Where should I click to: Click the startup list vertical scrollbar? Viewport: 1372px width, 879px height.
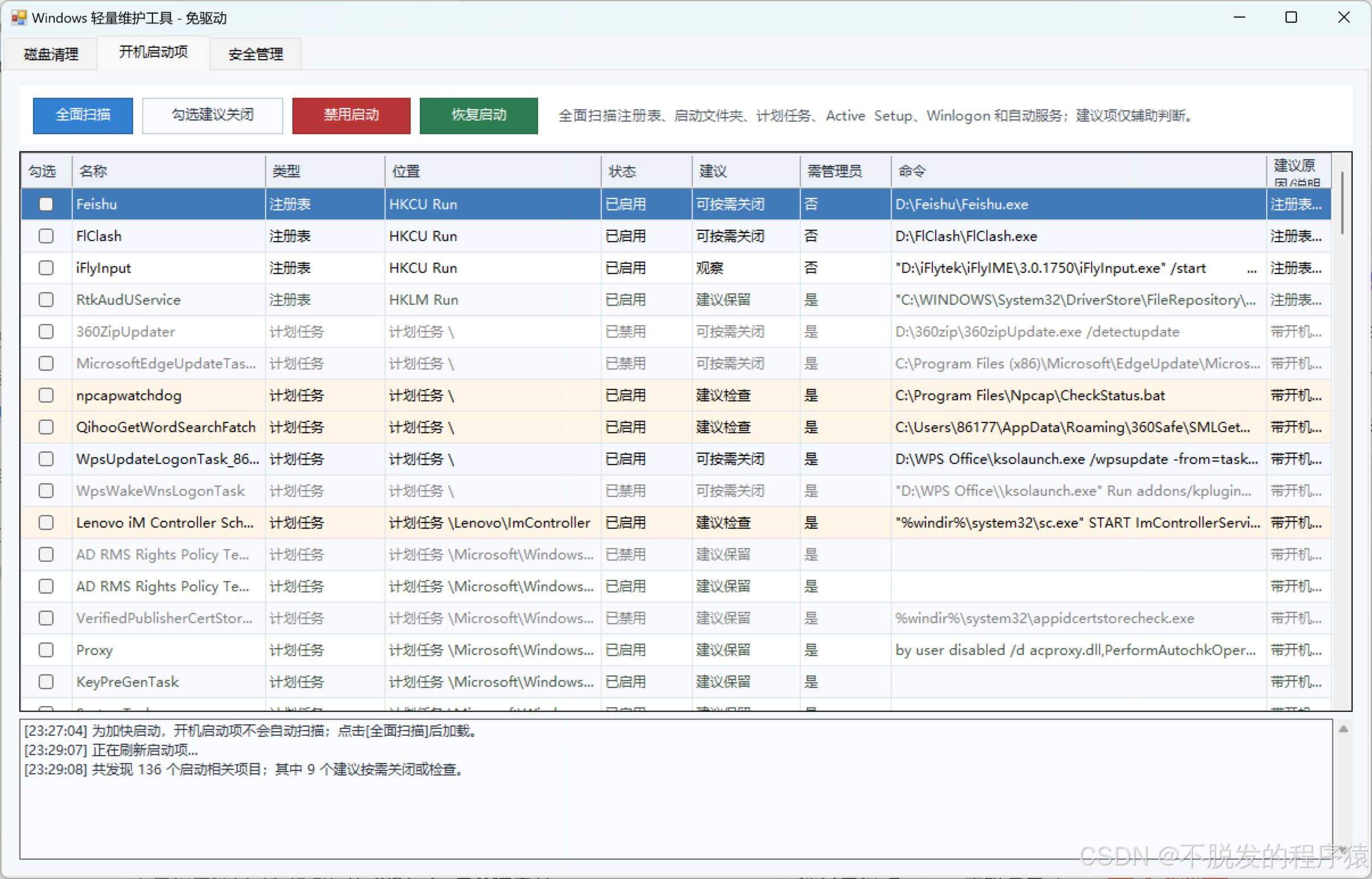click(x=1342, y=202)
